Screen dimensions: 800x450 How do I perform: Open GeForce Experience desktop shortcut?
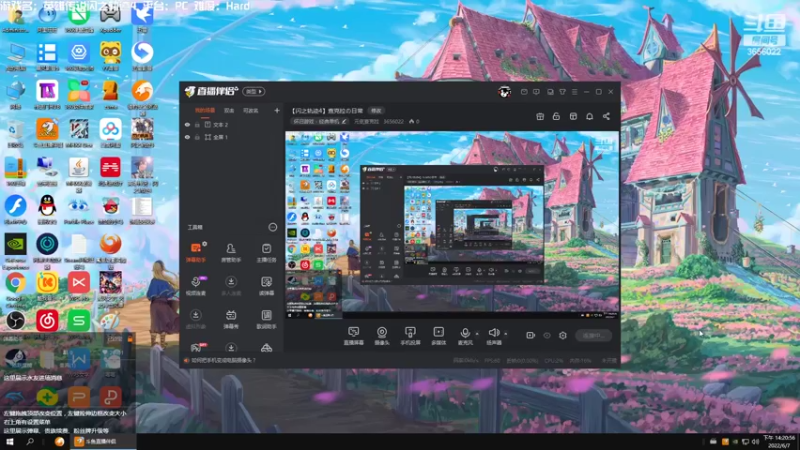[x=15, y=251]
